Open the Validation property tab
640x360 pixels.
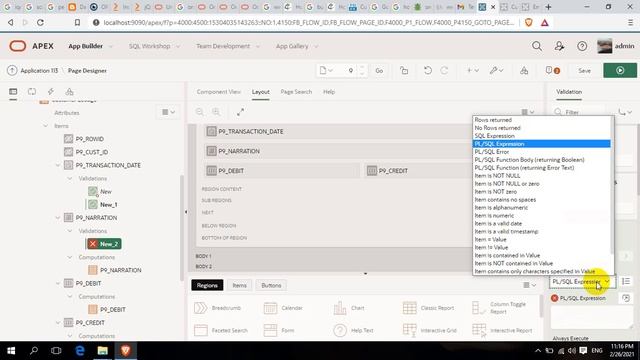point(569,92)
